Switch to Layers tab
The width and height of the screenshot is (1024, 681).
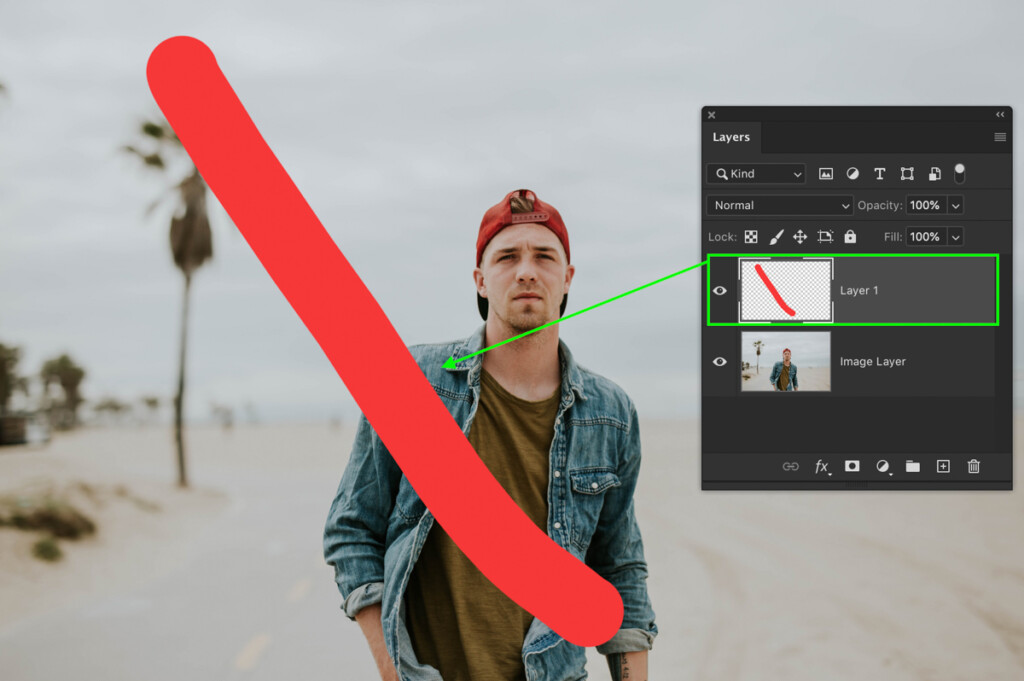click(x=731, y=137)
